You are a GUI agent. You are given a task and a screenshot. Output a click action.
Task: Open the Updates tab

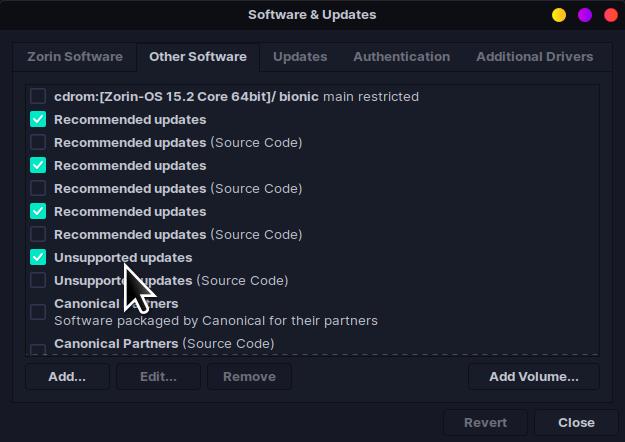(300, 57)
